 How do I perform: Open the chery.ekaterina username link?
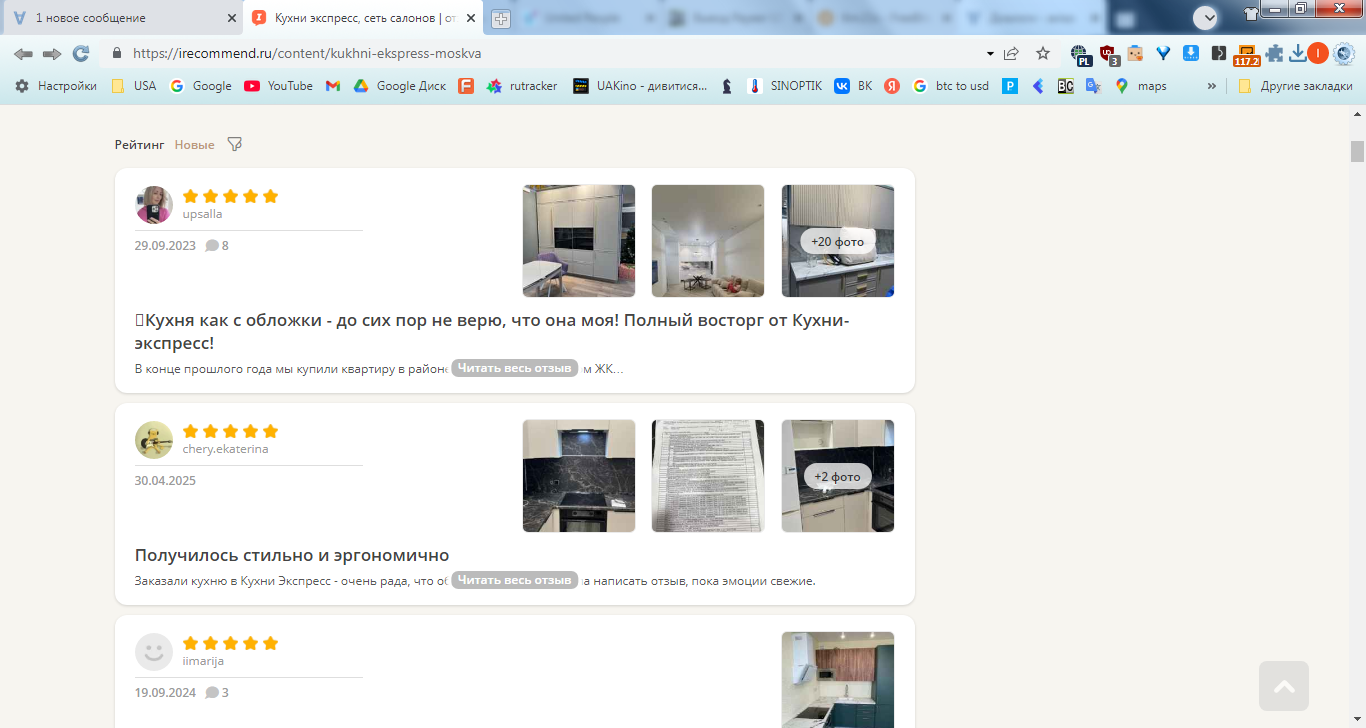[226, 449]
